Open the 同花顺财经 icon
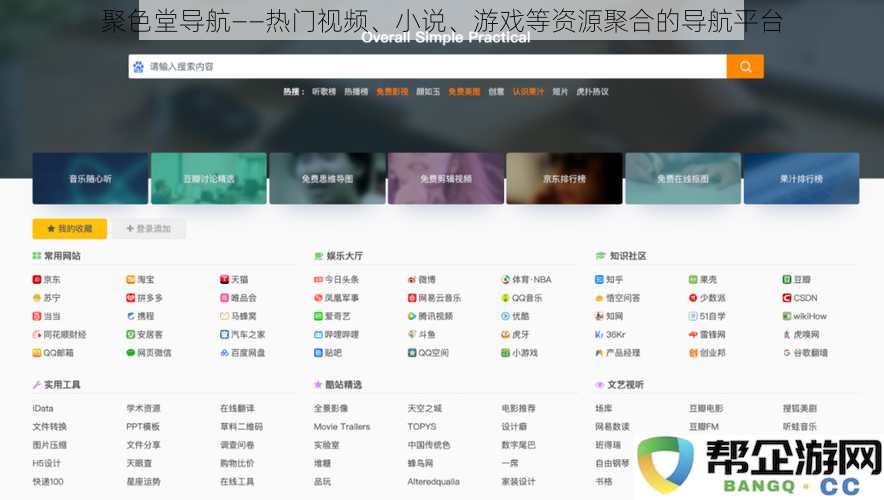Viewport: 884px width, 500px height. click(37, 335)
